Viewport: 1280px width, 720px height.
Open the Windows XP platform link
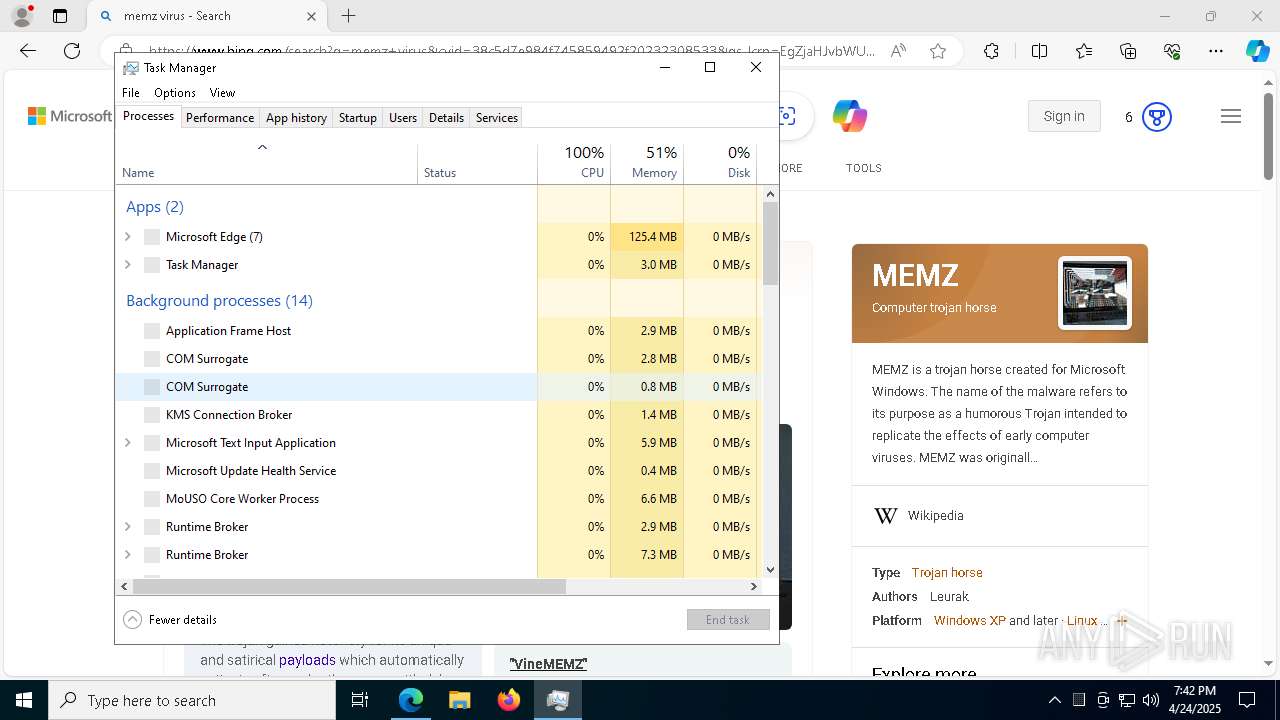[970, 621]
